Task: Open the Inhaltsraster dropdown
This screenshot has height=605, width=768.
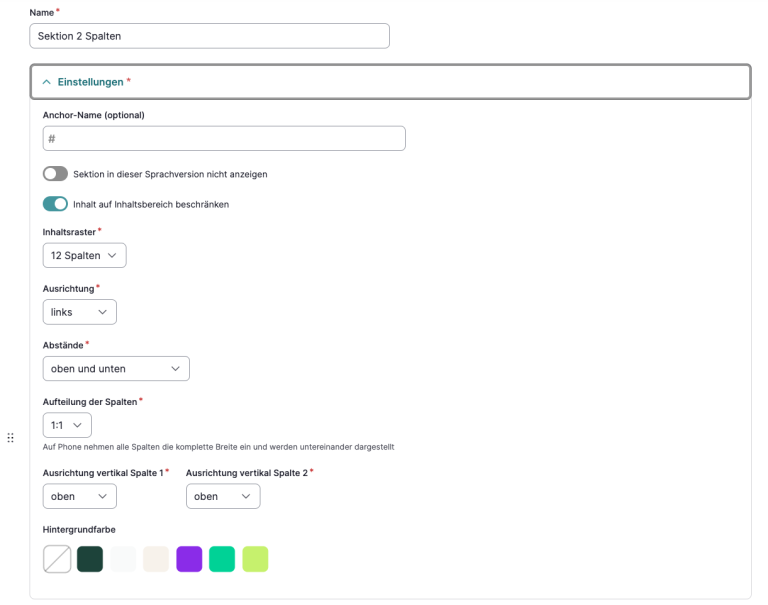Action: (x=84, y=256)
